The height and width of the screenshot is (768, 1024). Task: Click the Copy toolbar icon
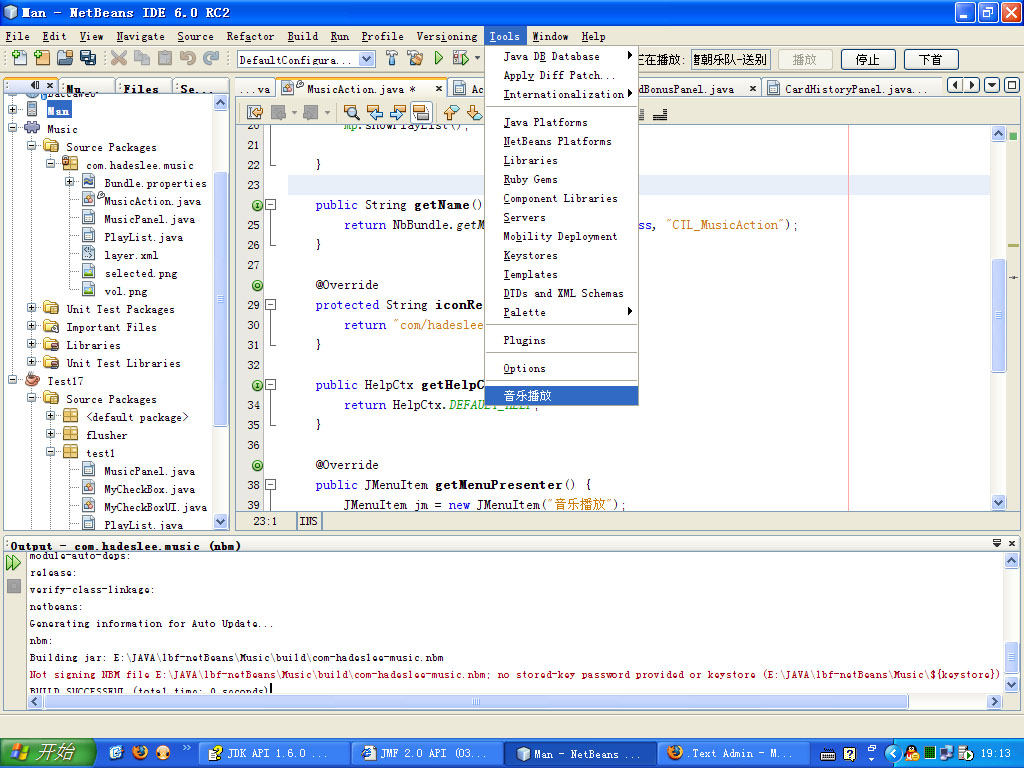pos(142,58)
